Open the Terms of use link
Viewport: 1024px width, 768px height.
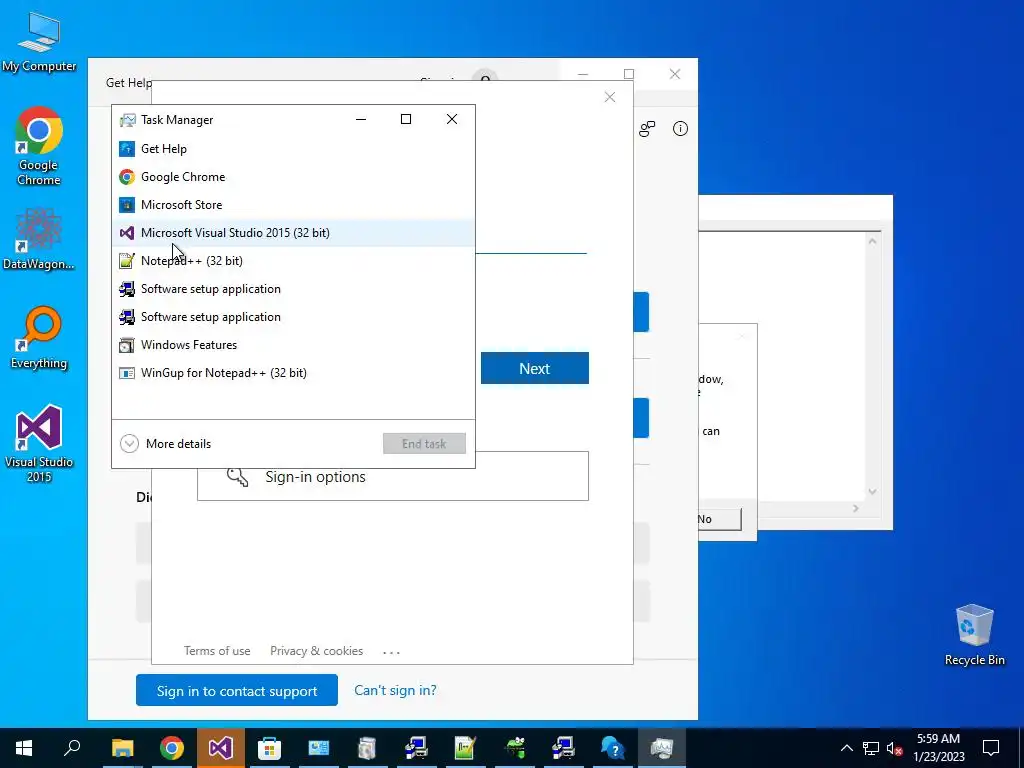click(217, 651)
